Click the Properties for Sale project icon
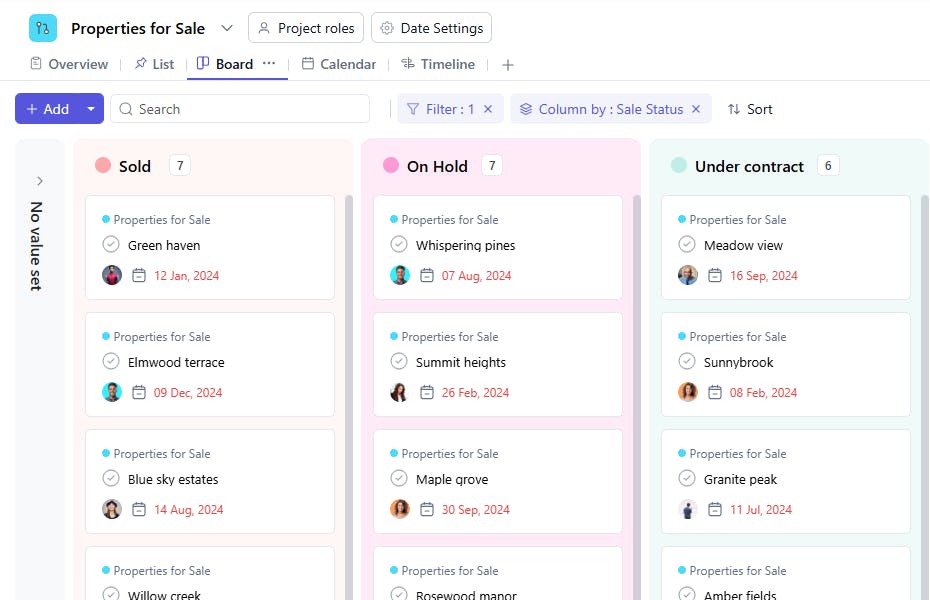Screen dimensions: 930x600 (43, 28)
